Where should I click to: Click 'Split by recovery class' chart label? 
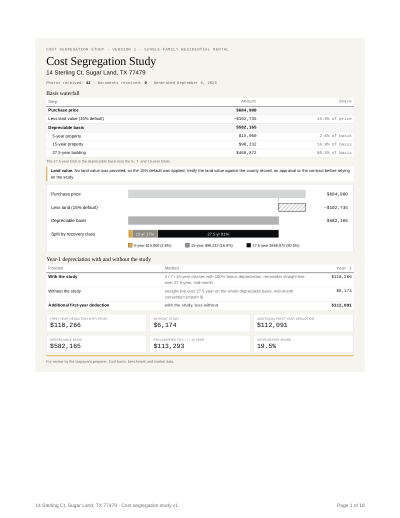tap(73, 234)
